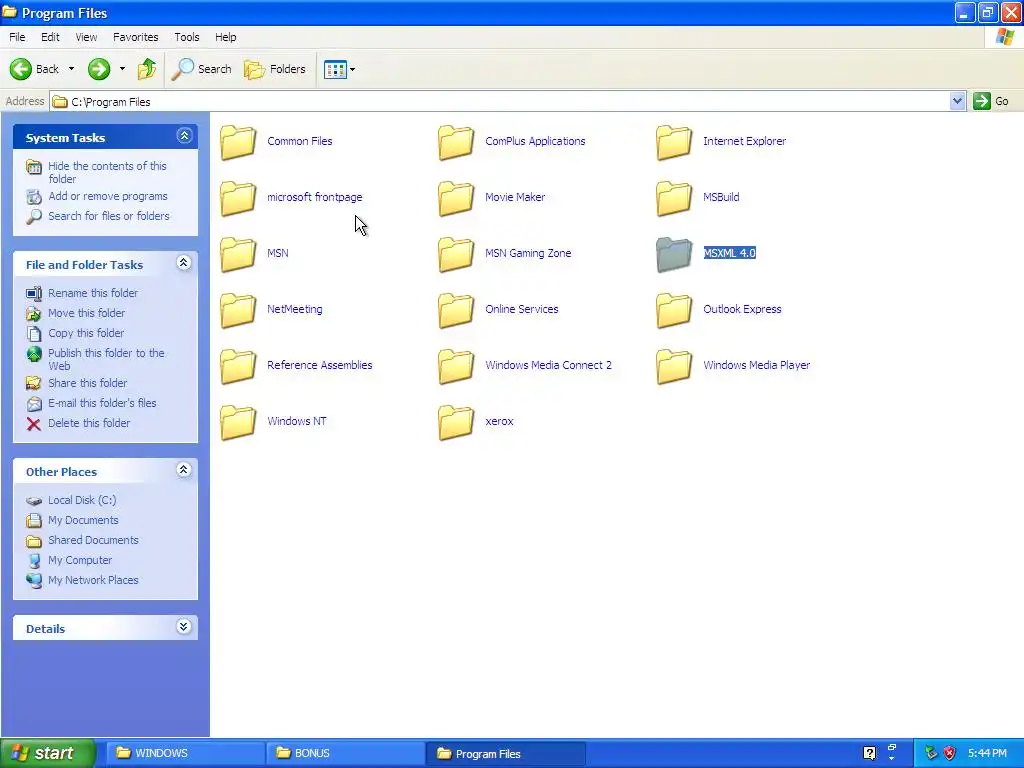This screenshot has height=768, width=1024.
Task: Open the File menu
Action: tap(17, 37)
